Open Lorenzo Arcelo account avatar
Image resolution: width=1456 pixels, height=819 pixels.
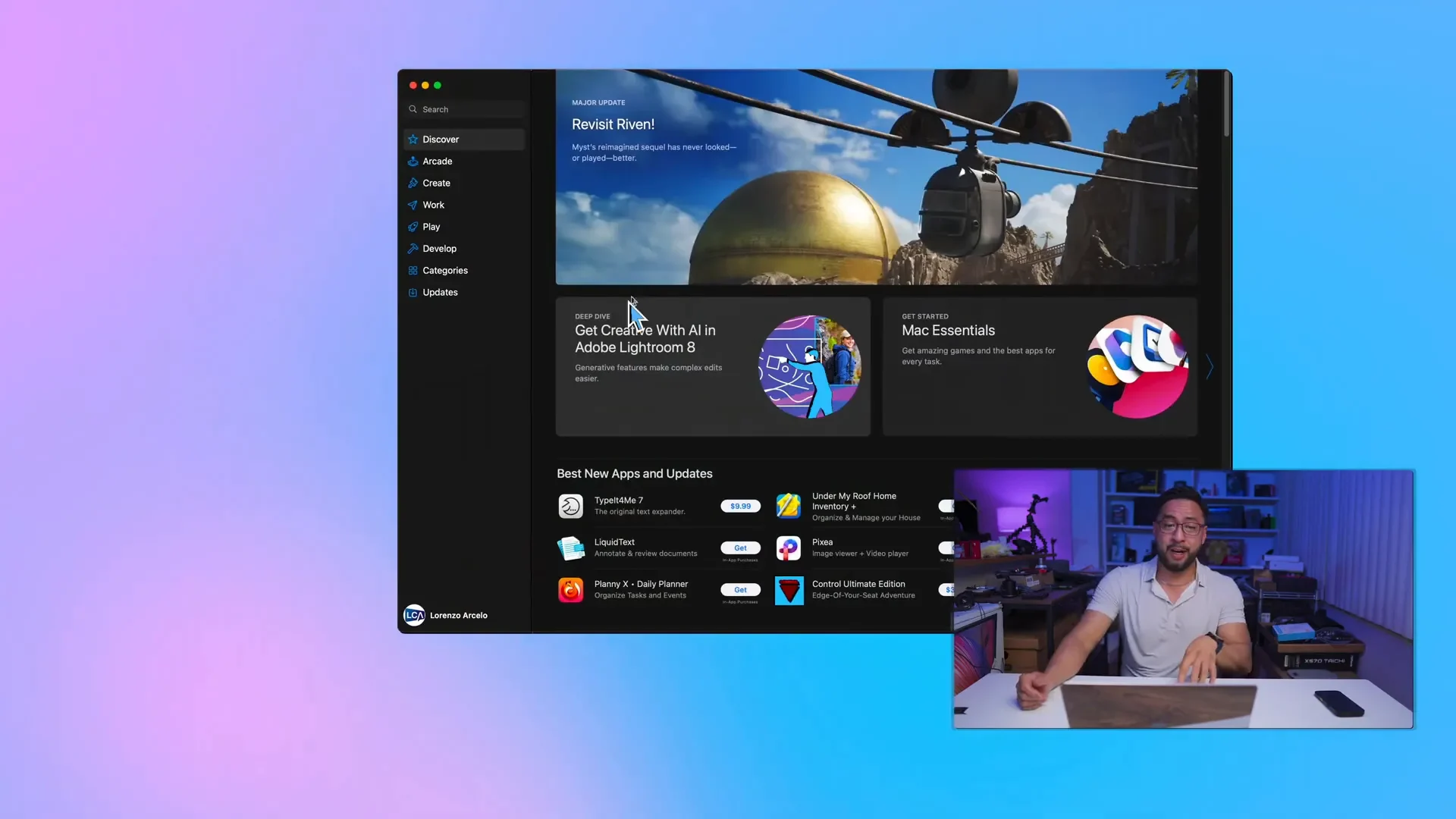coord(414,615)
